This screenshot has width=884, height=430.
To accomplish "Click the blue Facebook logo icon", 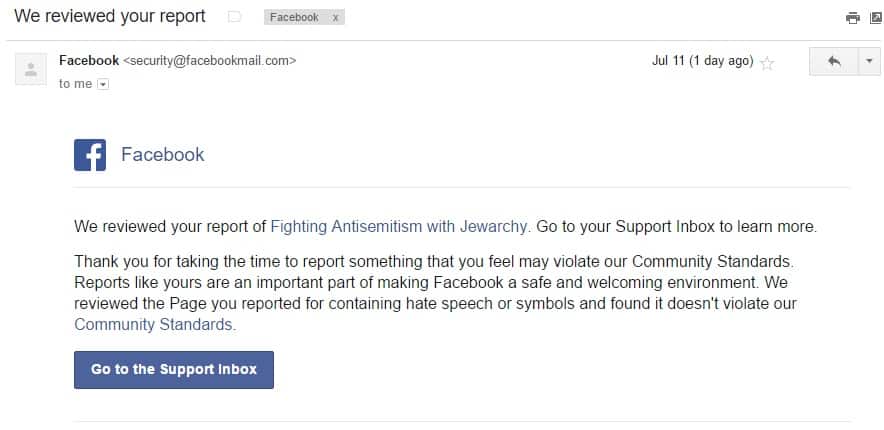I will pos(90,155).
